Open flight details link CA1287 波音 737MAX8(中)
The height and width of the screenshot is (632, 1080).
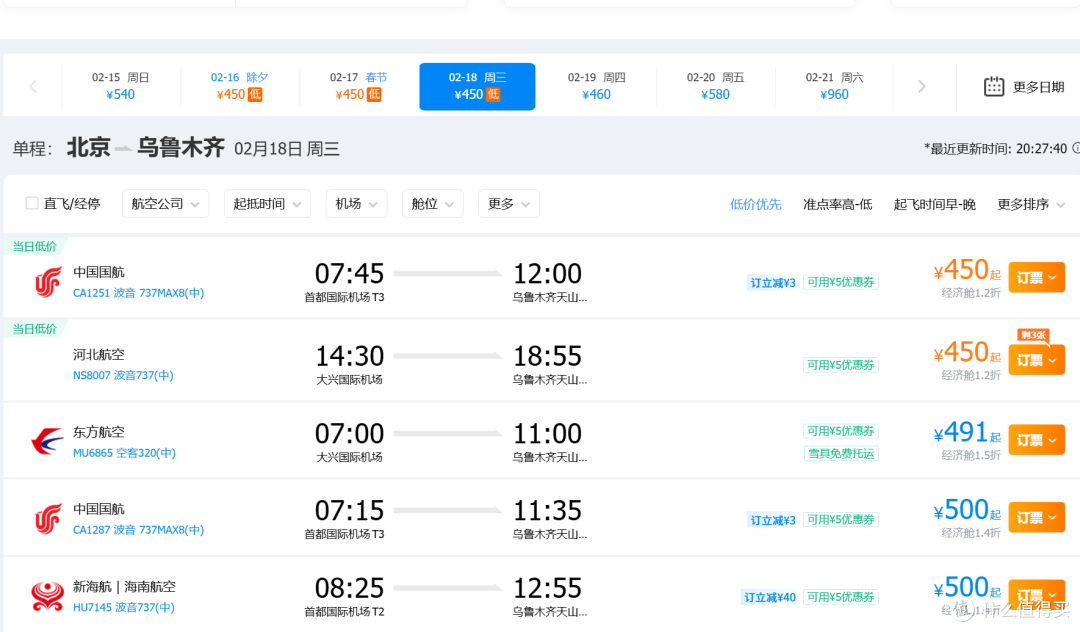138,529
